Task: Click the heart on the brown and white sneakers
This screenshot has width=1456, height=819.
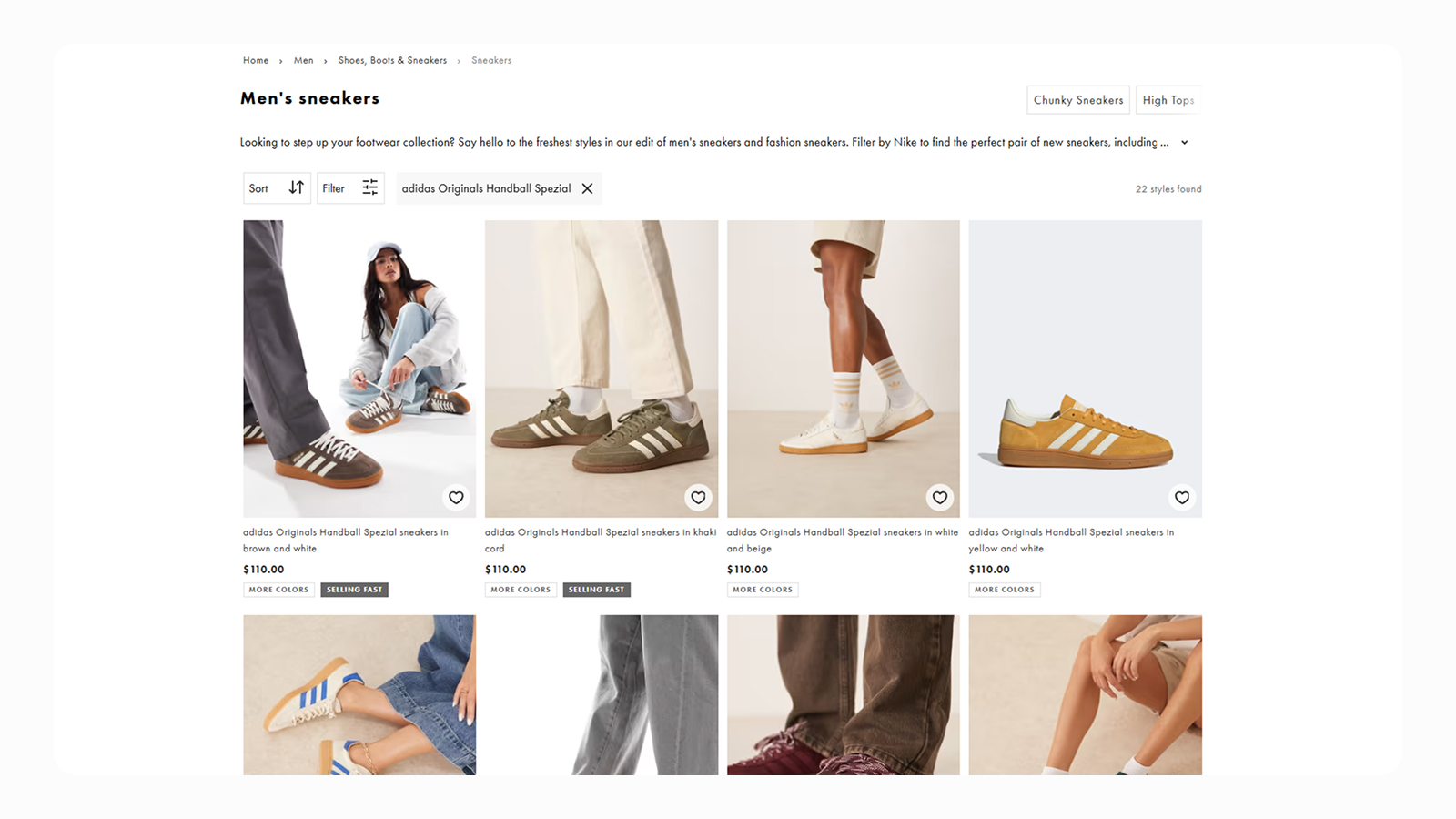Action: (456, 498)
